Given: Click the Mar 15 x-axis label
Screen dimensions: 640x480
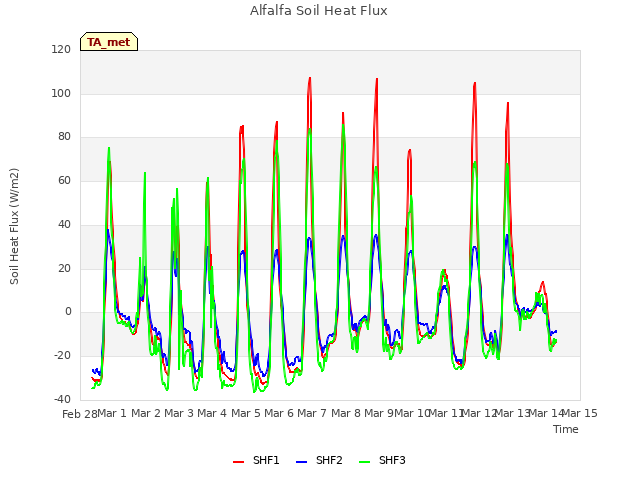Looking at the screenshot, I should tap(580, 413).
